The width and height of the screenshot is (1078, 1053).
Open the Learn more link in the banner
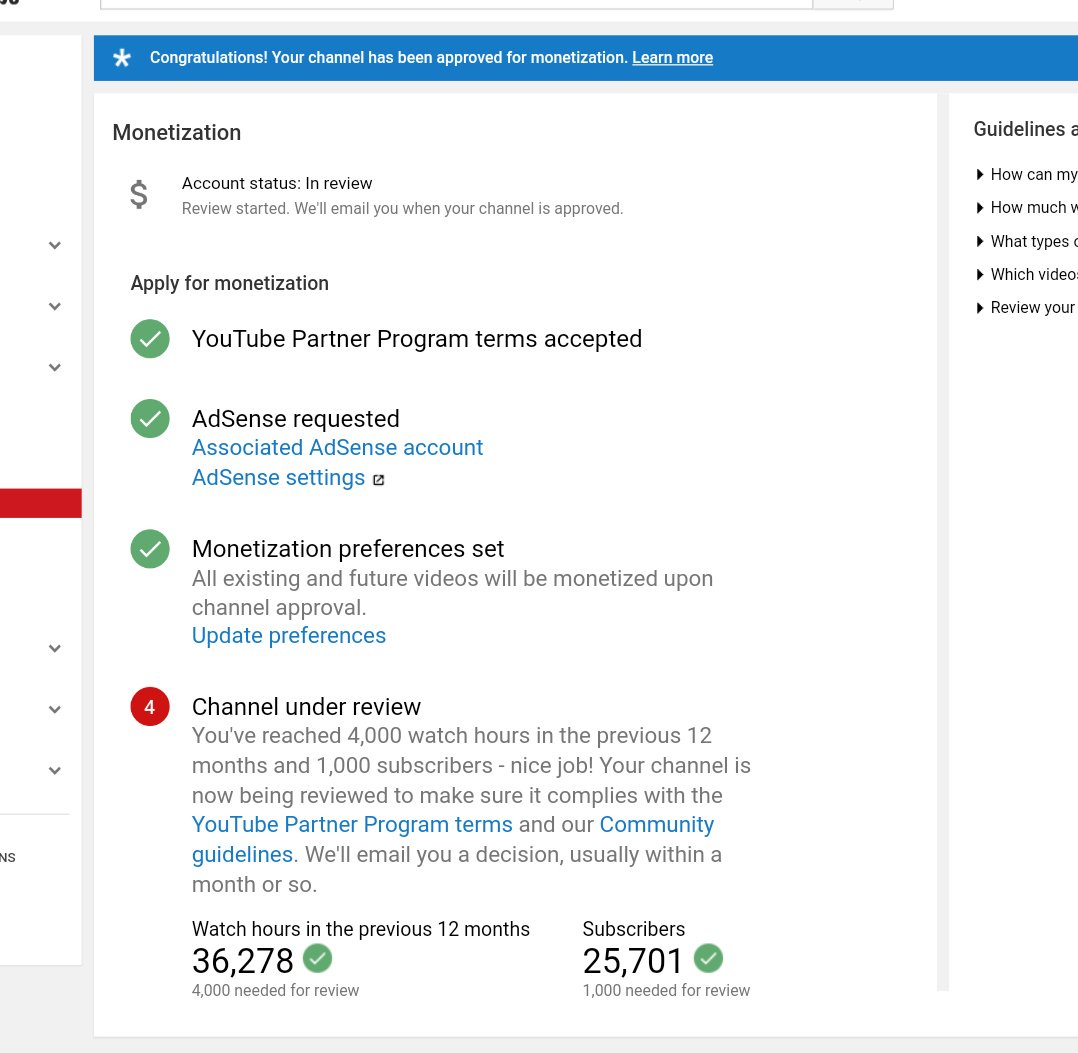click(672, 58)
